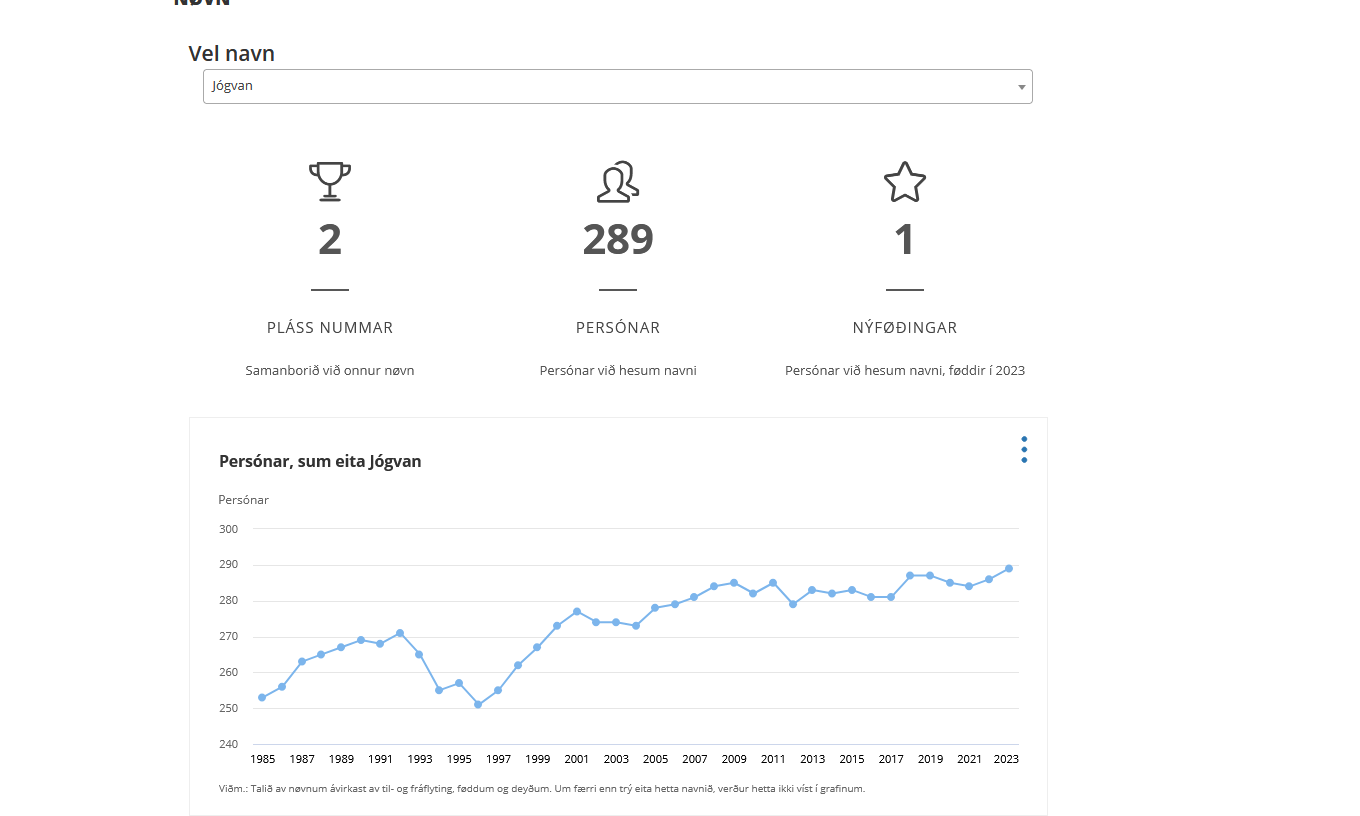1360x816 pixels.
Task: Click x-axis label 2023
Action: (x=1006, y=759)
